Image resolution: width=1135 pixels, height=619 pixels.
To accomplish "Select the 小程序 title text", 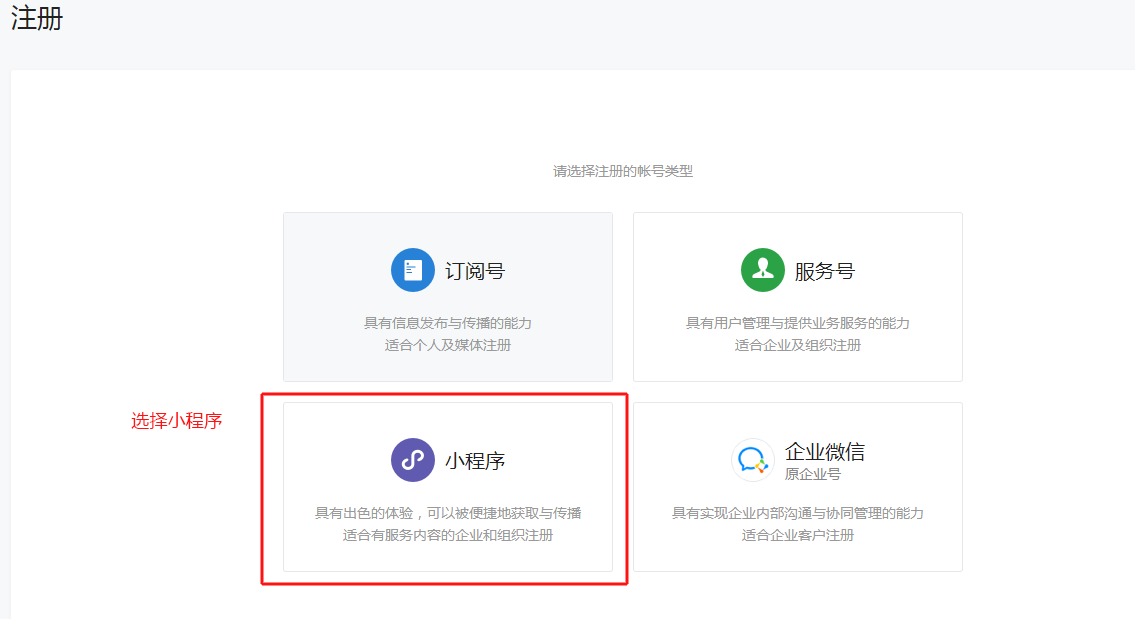I will pyautogui.click(x=475, y=461).
